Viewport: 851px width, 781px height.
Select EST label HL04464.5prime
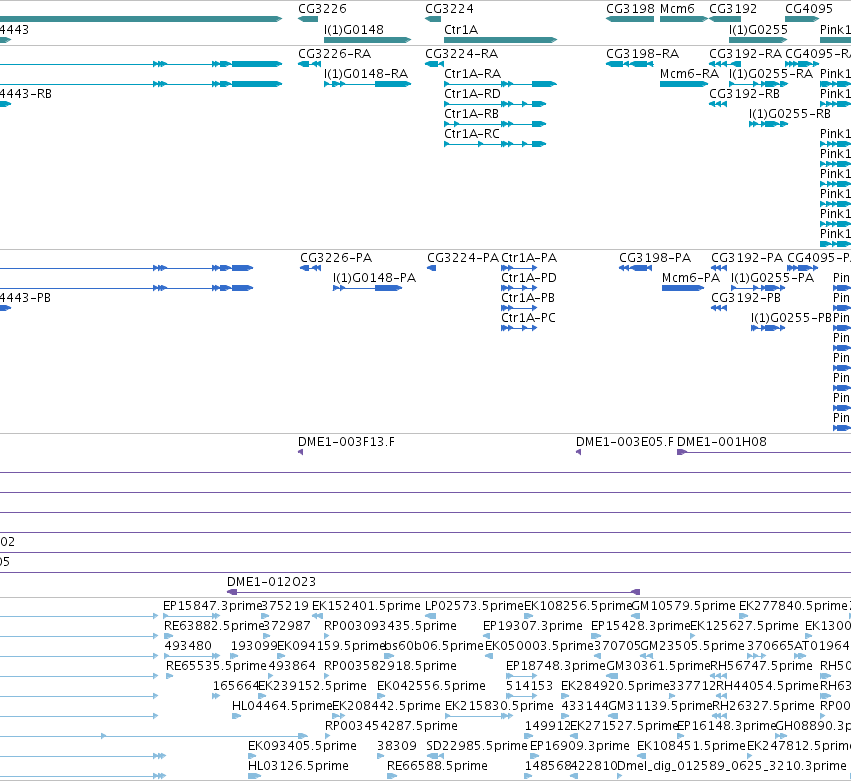coord(282,706)
